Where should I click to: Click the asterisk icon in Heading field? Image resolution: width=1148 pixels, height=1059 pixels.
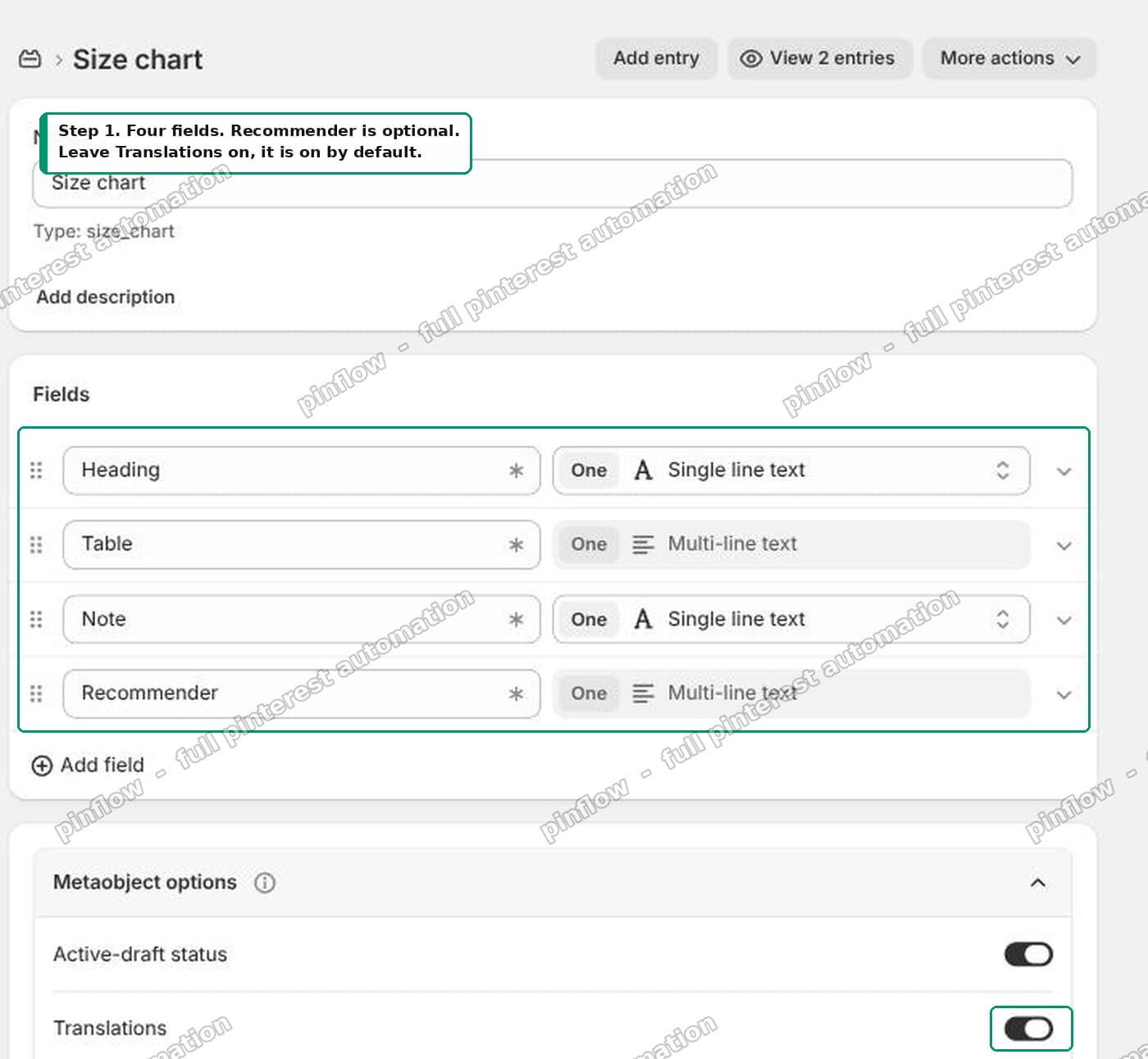516,470
